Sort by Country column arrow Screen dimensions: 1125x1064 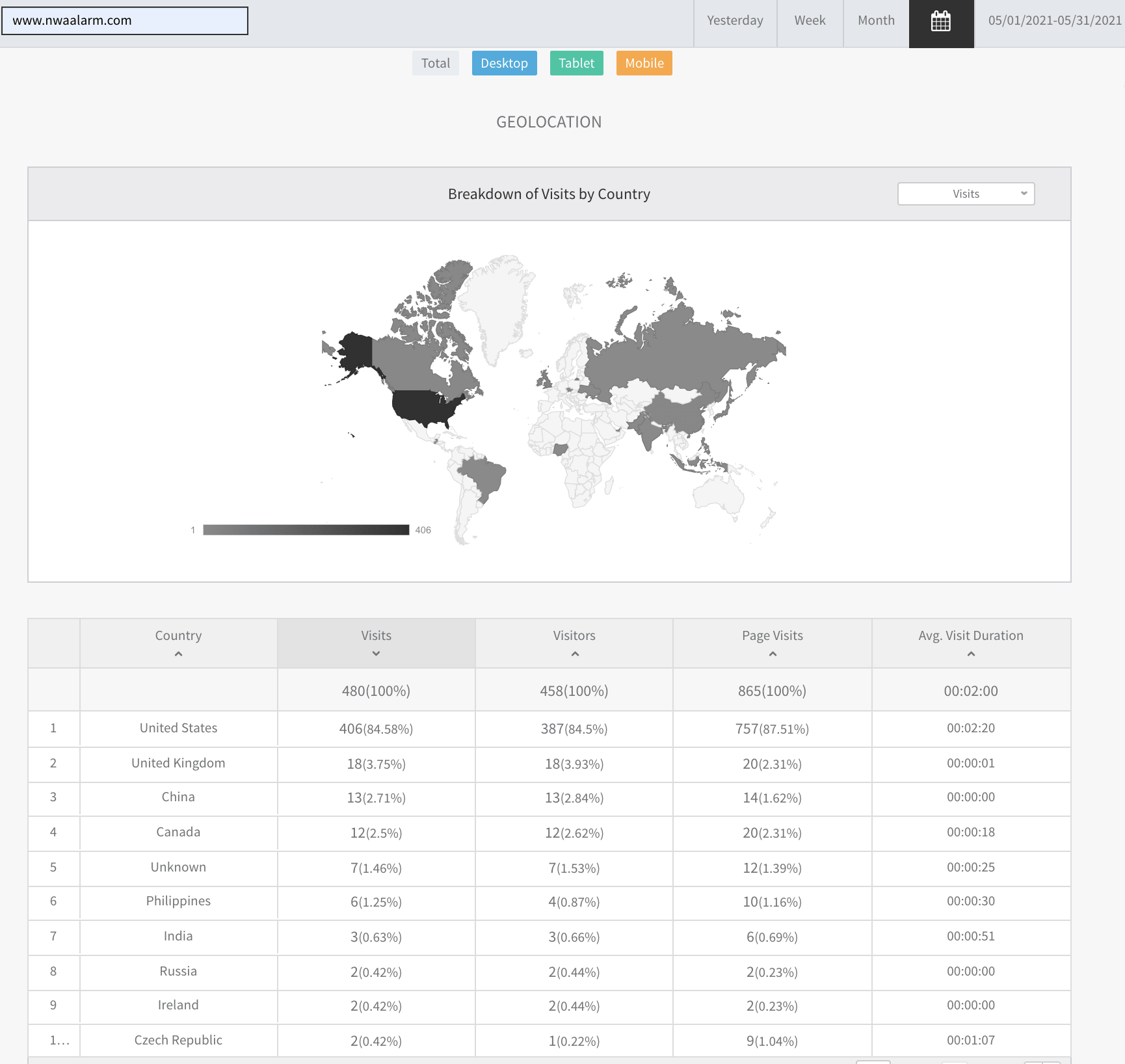pyautogui.click(x=178, y=654)
